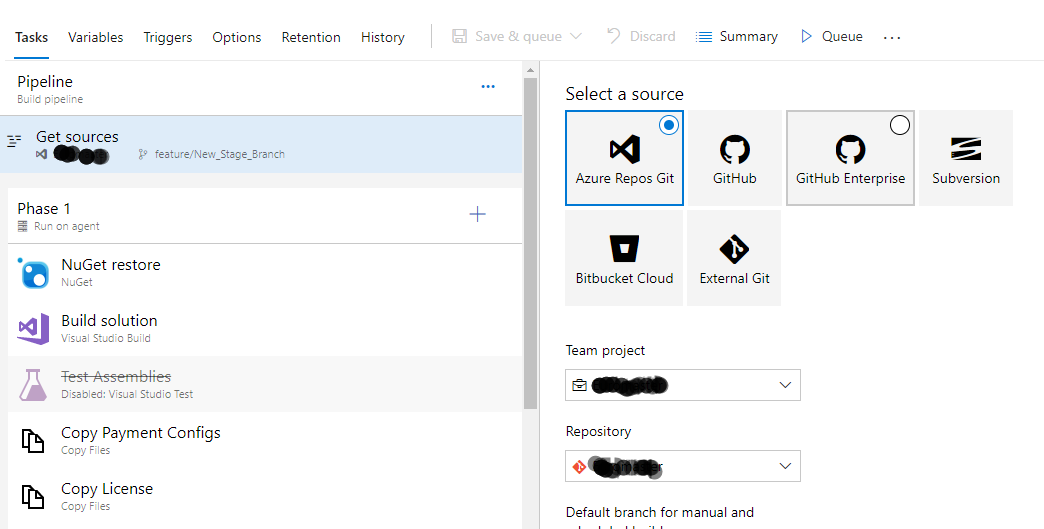
Task: Open the build Summary
Action: tap(736, 37)
